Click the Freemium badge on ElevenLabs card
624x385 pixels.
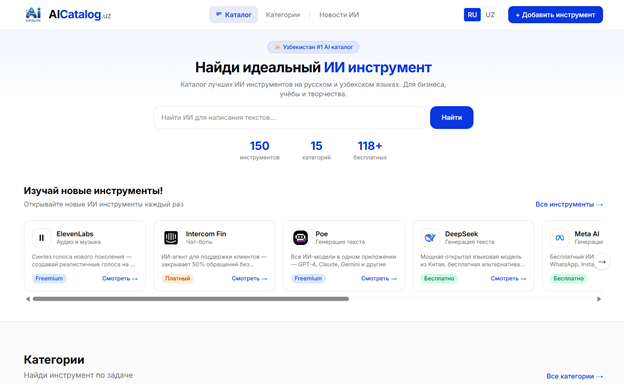tap(49, 279)
